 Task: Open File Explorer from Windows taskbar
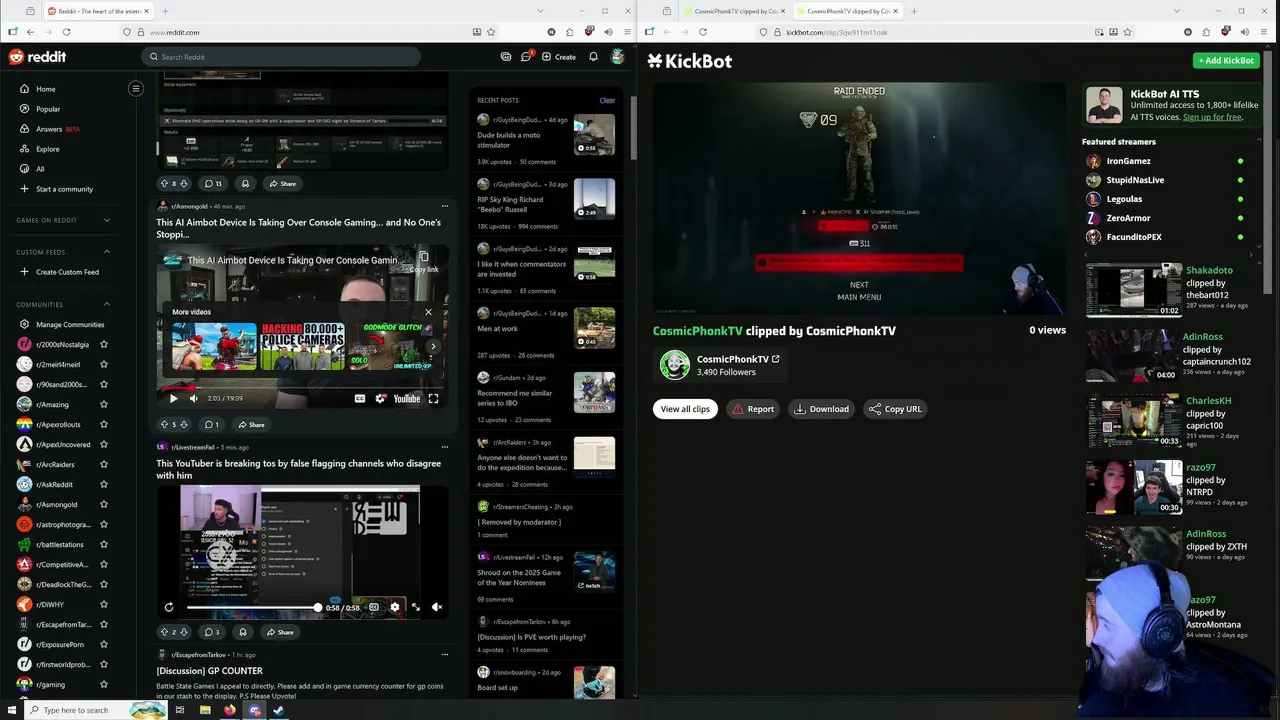pyautogui.click(x=205, y=710)
